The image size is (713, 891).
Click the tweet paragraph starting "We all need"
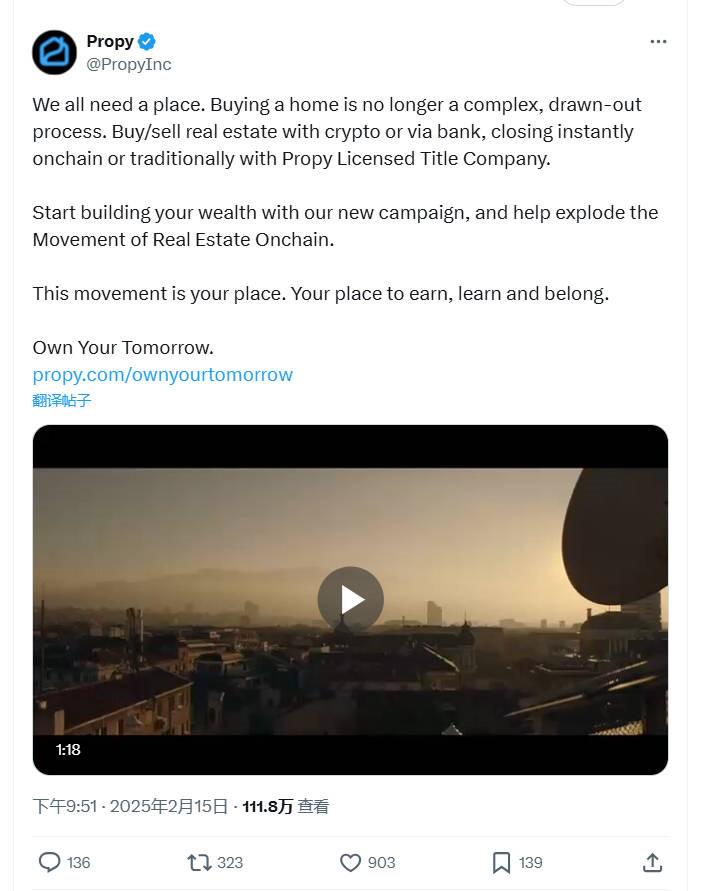coord(336,131)
